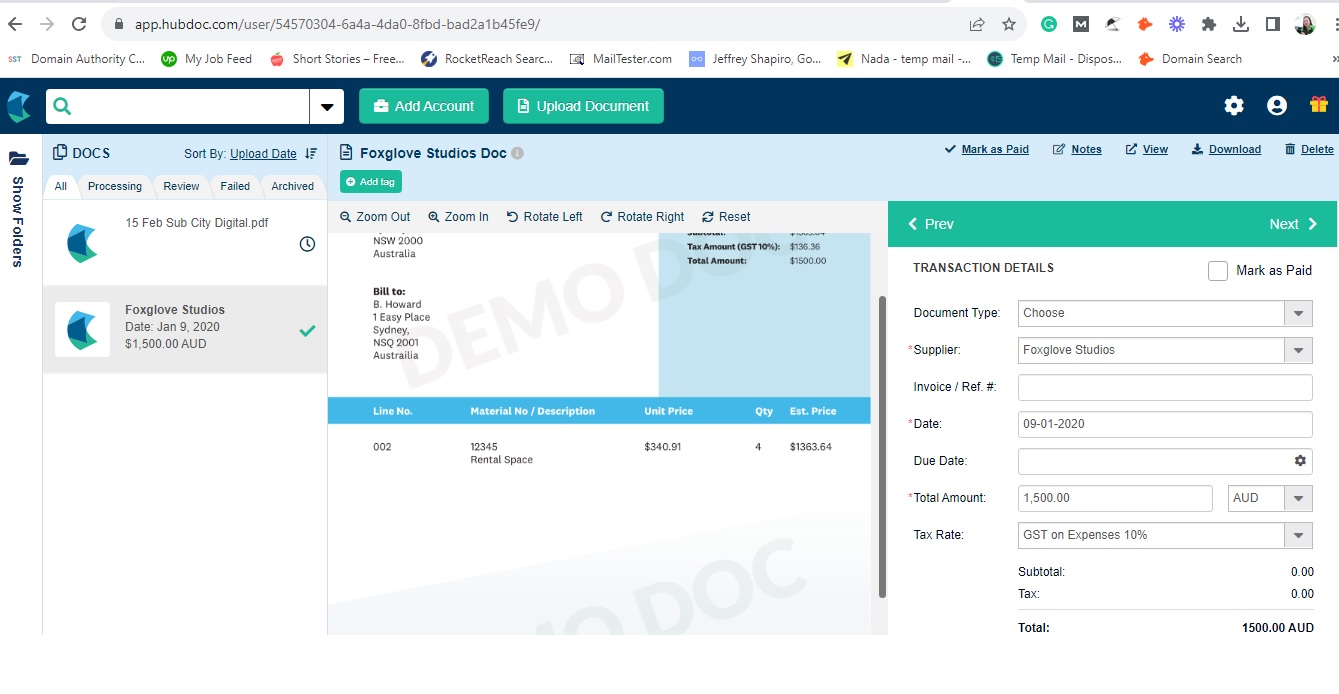Open the Domain Search bookmark
The image size is (1339, 694).
pos(1190,59)
